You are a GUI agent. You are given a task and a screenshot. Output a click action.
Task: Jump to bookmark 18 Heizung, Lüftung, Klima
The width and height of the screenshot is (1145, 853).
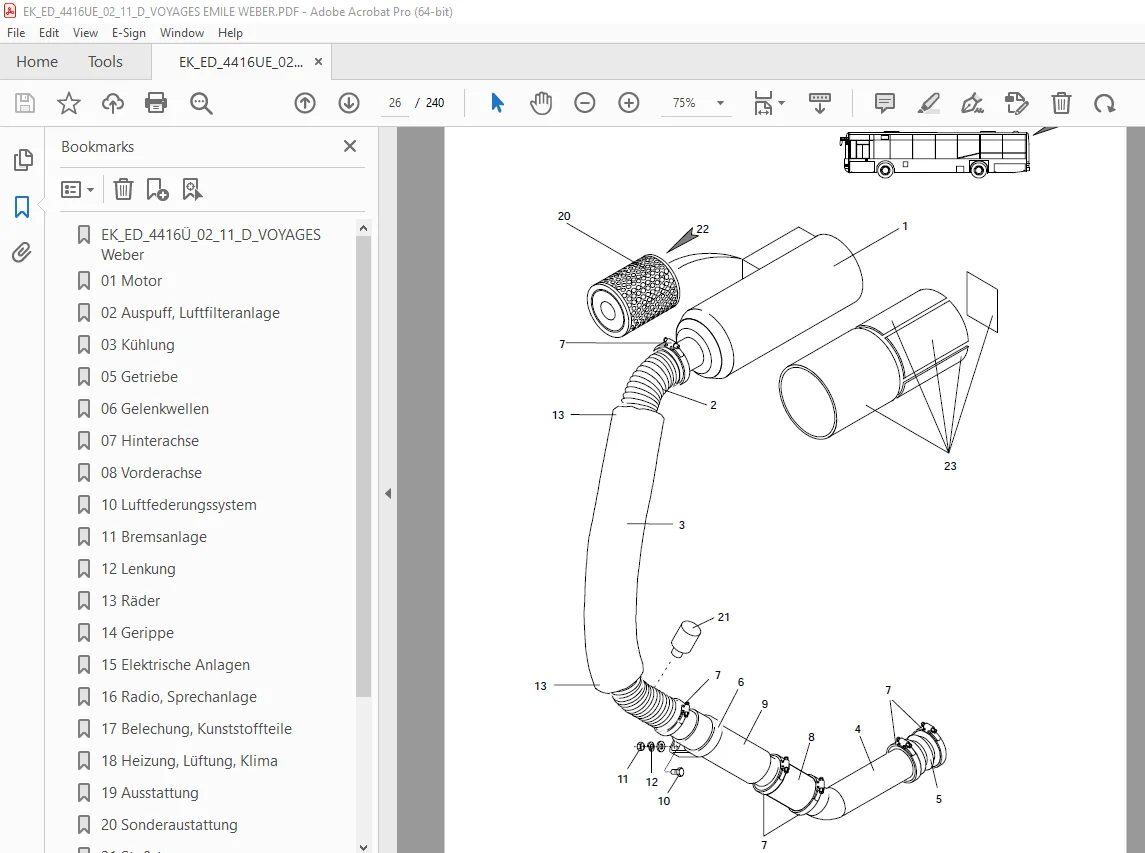(x=189, y=762)
